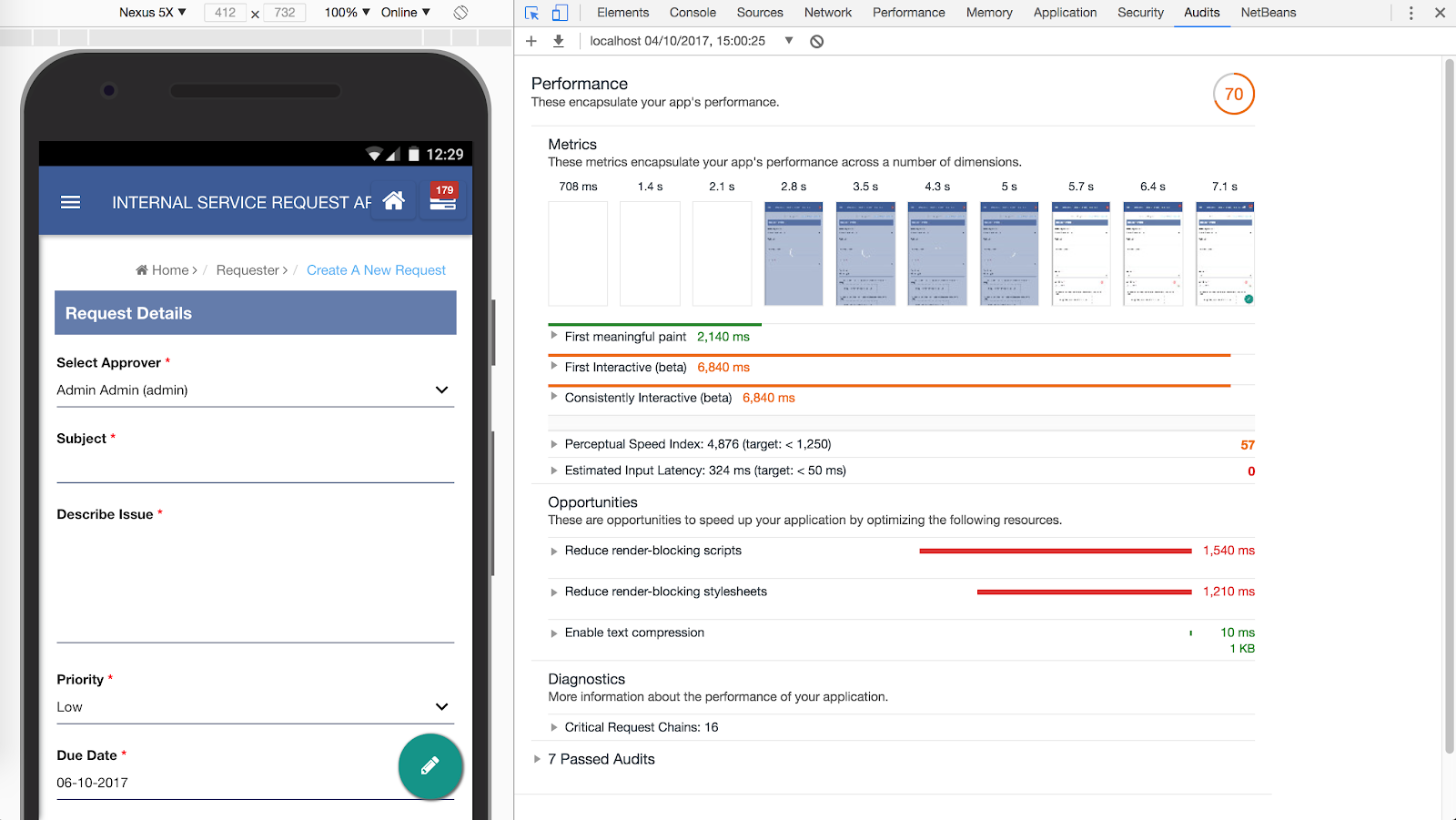Open the Priority dropdown showing Low
This screenshot has width=1456, height=820.
click(x=255, y=707)
